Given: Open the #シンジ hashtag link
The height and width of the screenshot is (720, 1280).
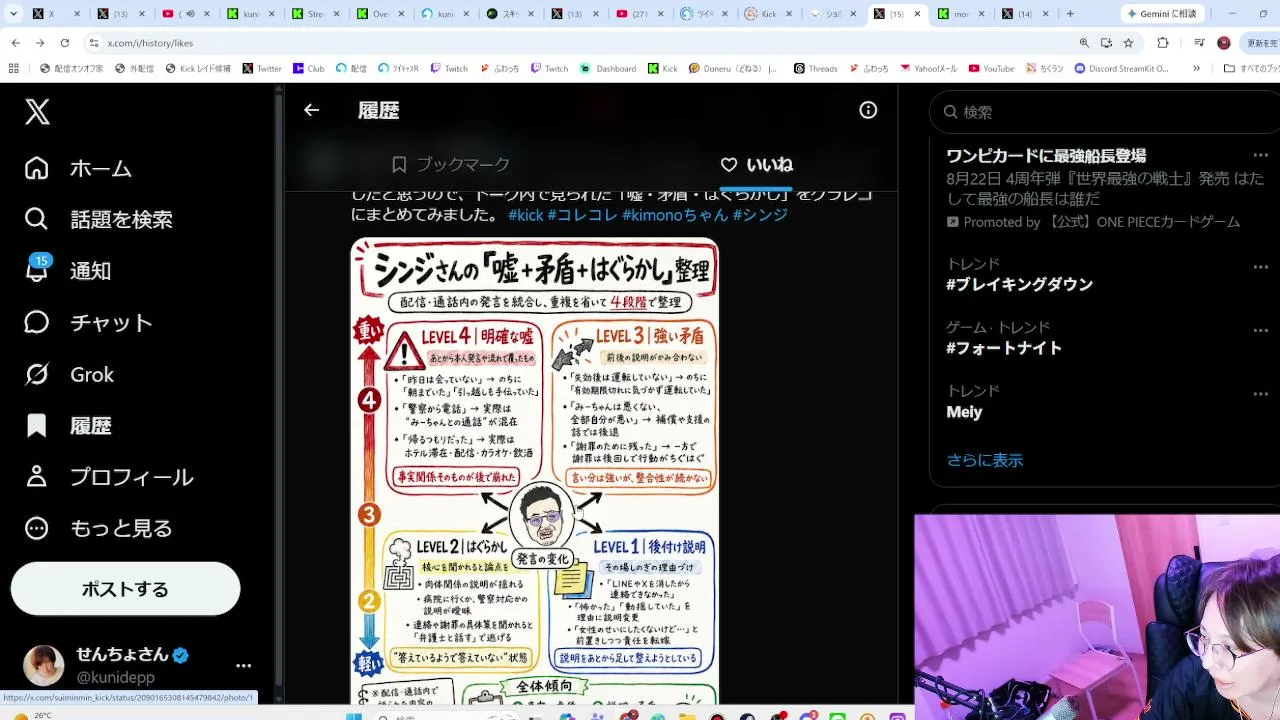Looking at the screenshot, I should click(760, 215).
